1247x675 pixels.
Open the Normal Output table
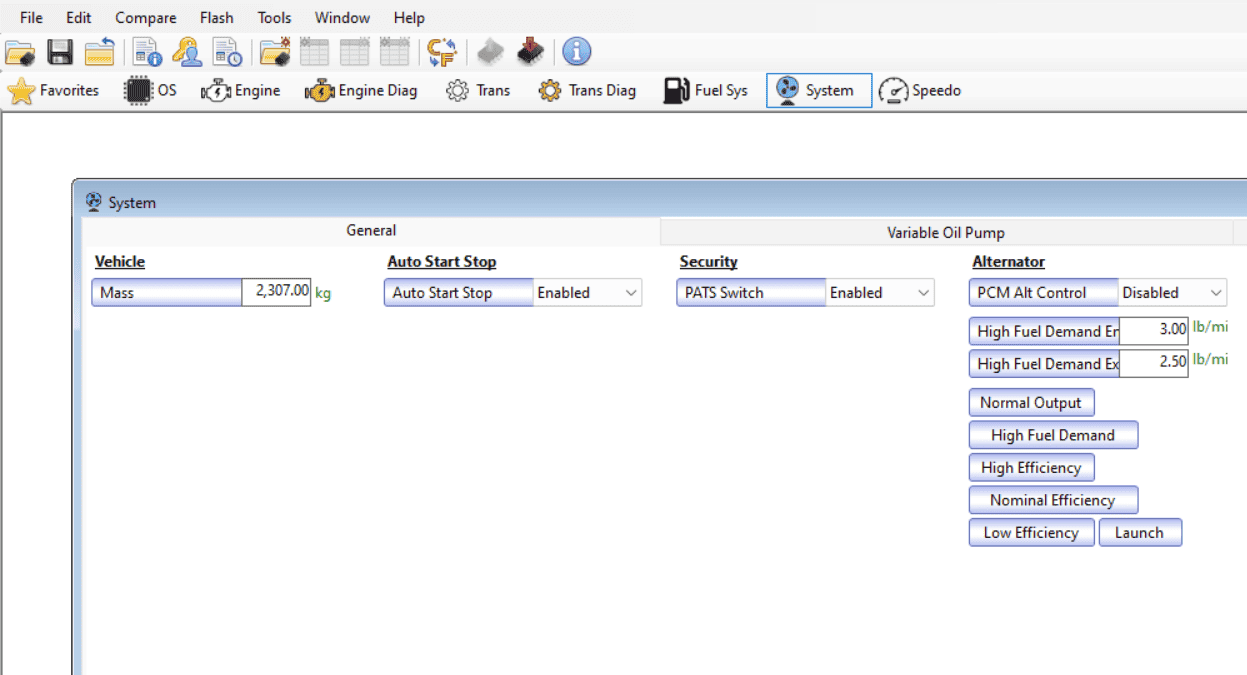pyautogui.click(x=1031, y=403)
